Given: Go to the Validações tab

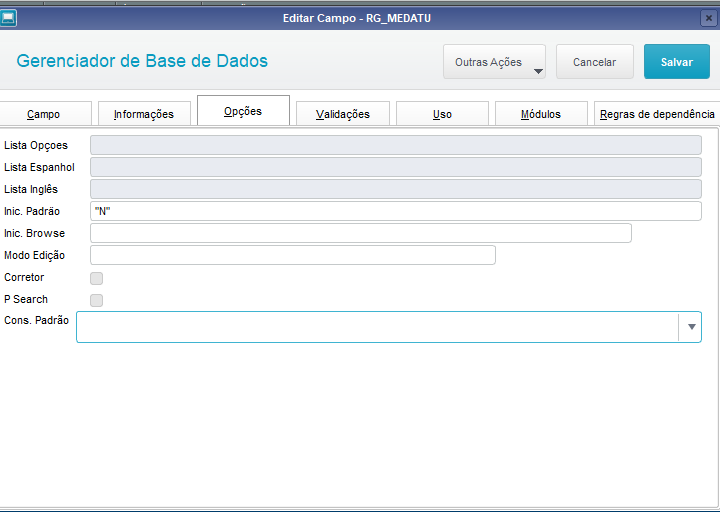Looking at the screenshot, I should tap(343, 114).
